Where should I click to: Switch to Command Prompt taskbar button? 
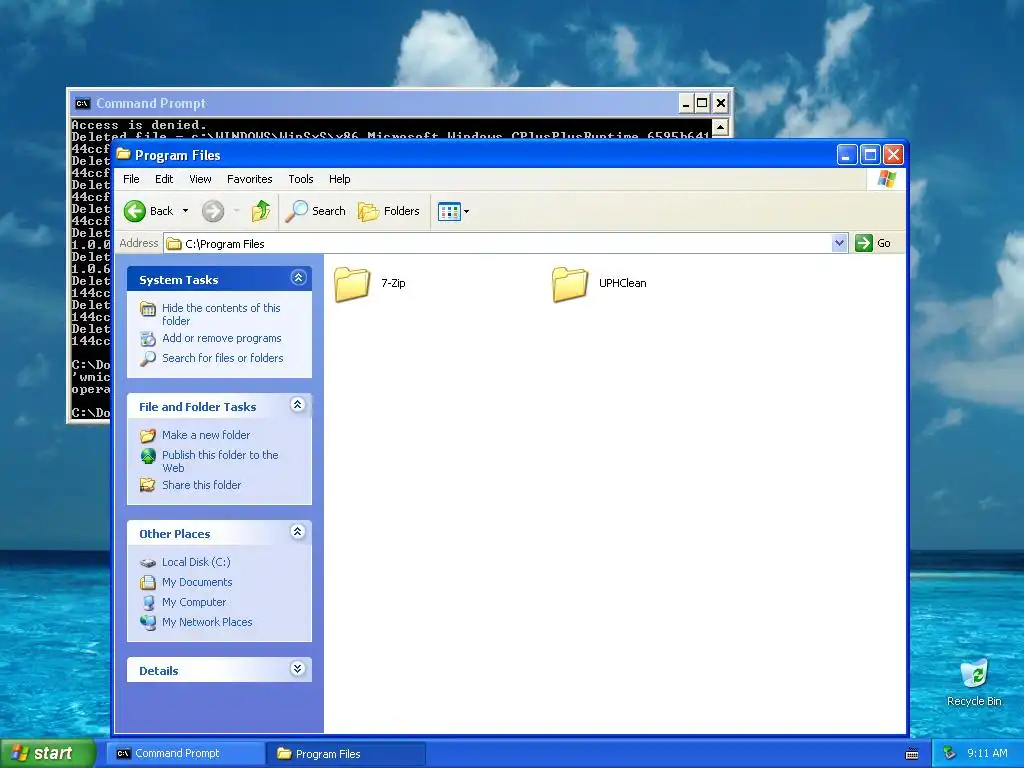(185, 753)
